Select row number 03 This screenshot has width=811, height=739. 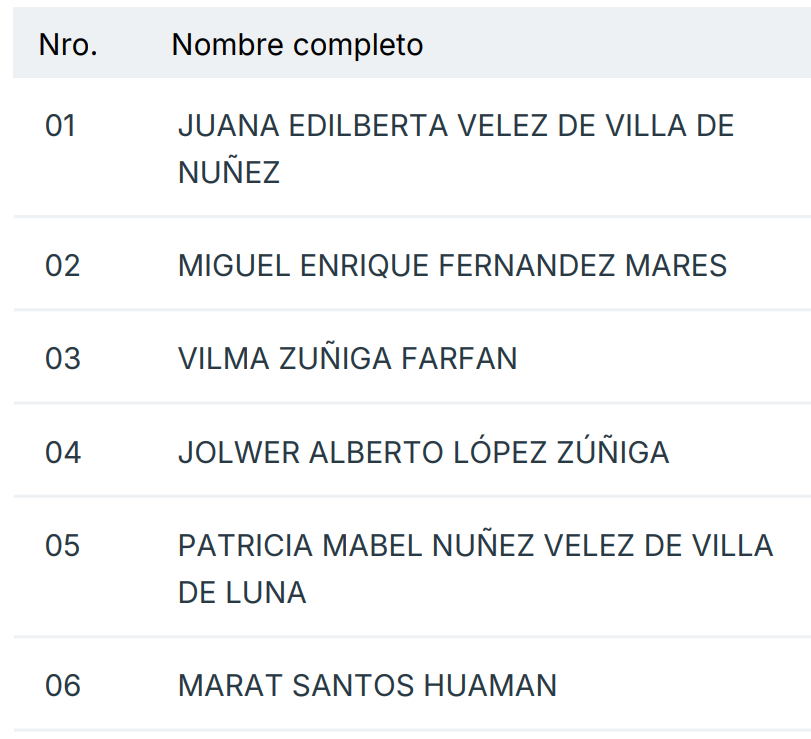pos(62,359)
